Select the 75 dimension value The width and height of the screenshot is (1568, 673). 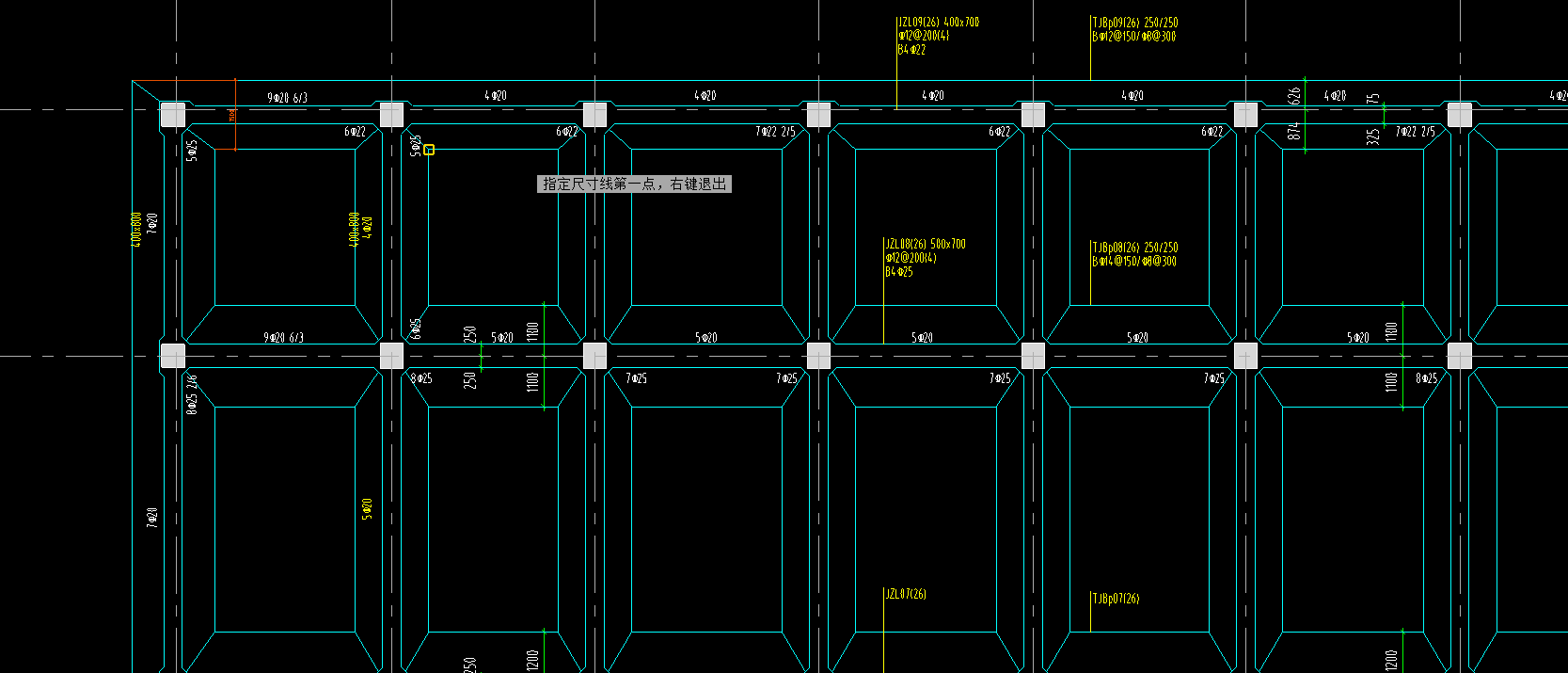coord(1373,98)
